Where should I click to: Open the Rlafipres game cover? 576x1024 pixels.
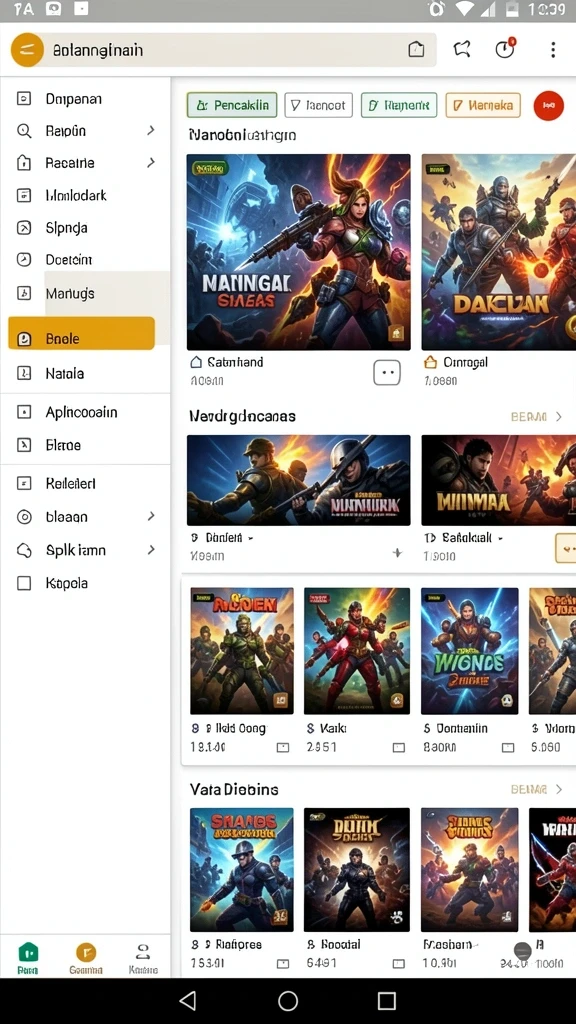[242, 869]
